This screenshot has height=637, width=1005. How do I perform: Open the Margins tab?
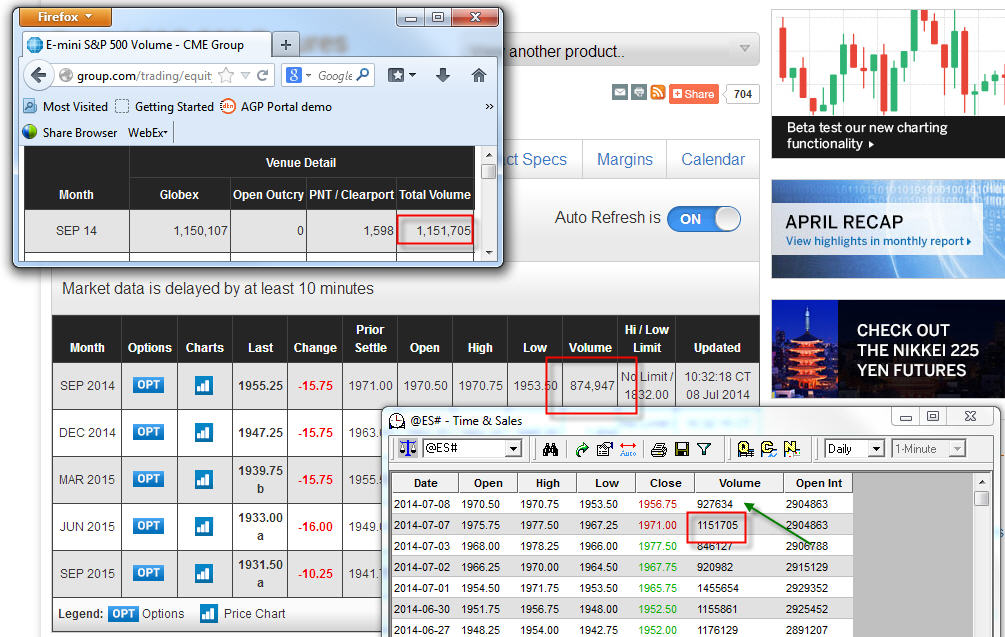(624, 159)
